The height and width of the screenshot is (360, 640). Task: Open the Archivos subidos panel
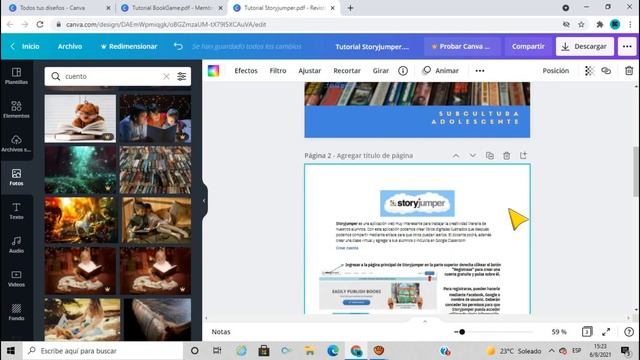point(16,143)
